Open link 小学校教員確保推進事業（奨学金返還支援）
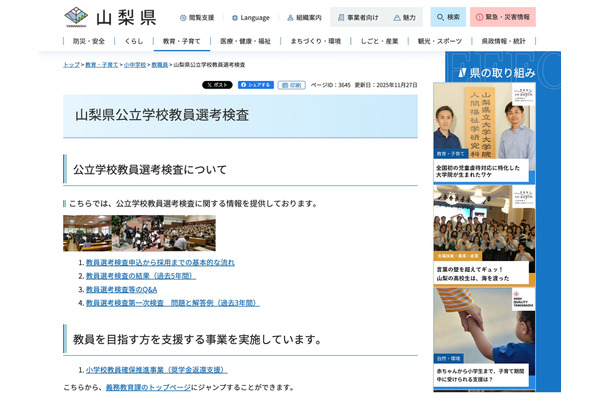This screenshot has width=600, height=400. [x=157, y=370]
